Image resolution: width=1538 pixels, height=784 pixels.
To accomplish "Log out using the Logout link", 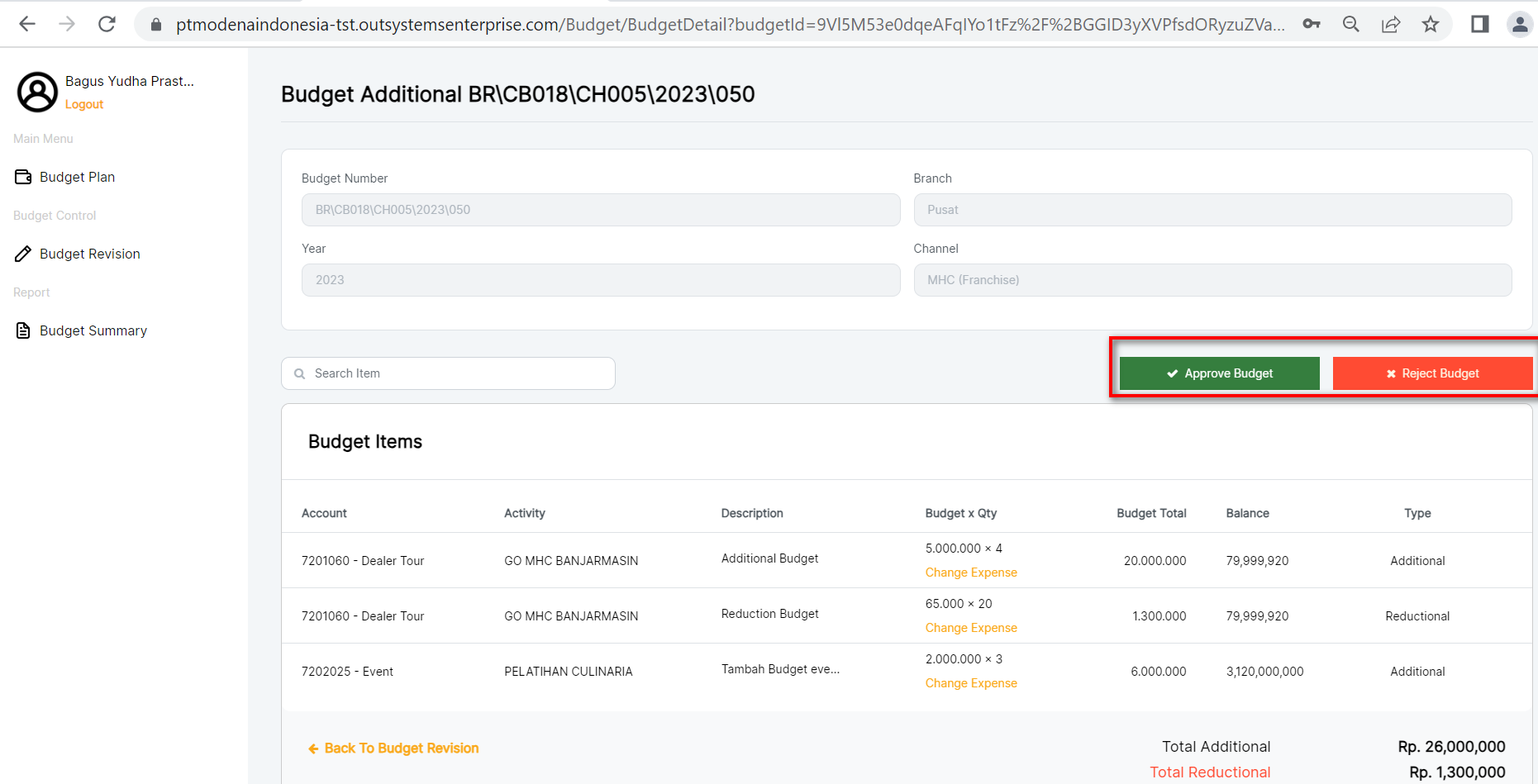I will 84,104.
